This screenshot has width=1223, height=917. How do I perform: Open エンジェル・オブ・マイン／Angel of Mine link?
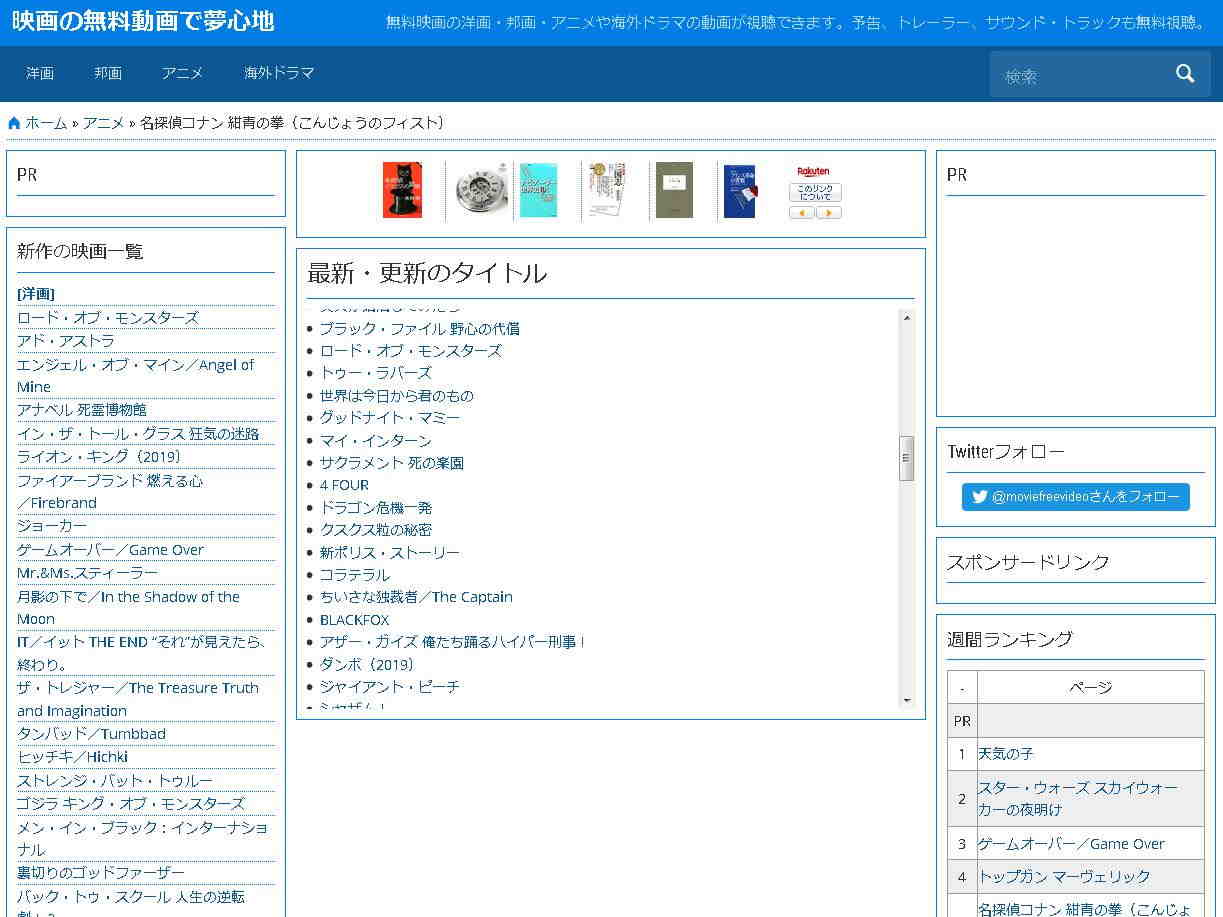pyautogui.click(x=136, y=375)
